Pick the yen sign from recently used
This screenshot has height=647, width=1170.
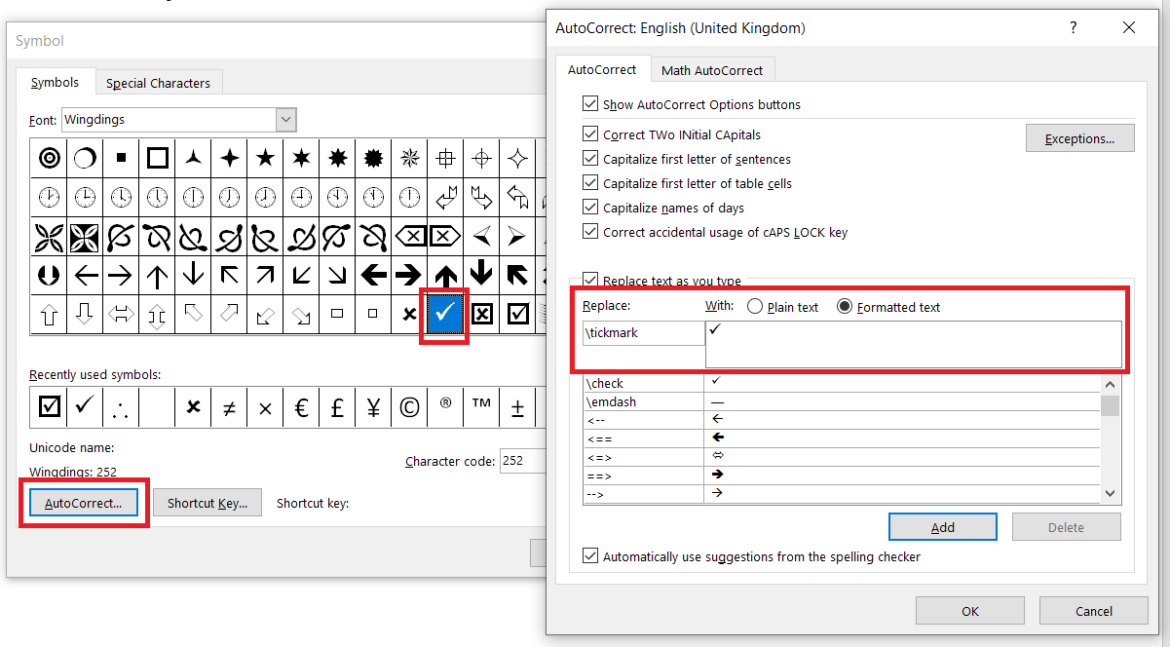[x=373, y=407]
